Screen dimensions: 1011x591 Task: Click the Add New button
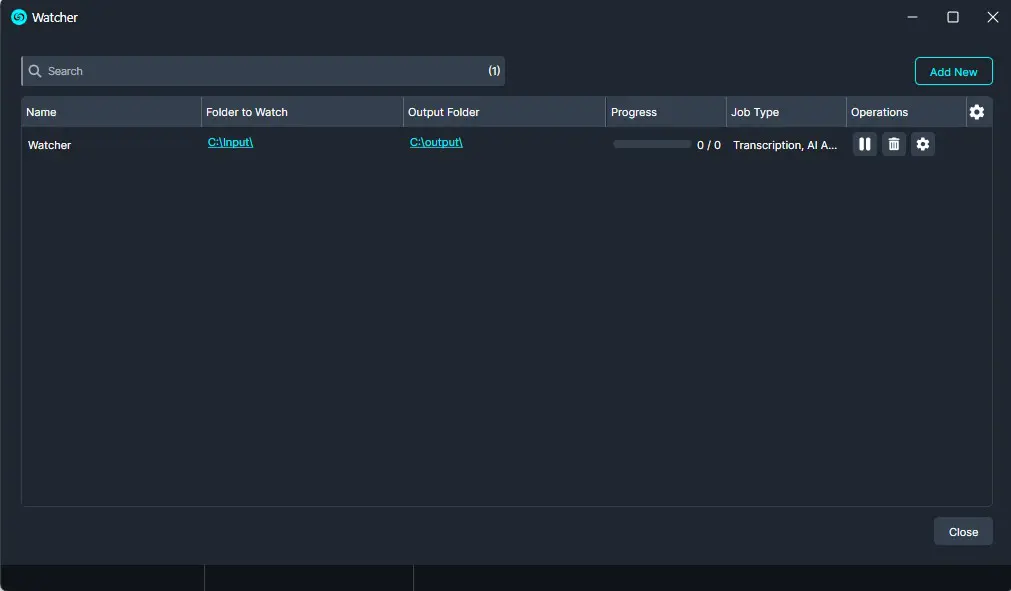pyautogui.click(x=954, y=72)
